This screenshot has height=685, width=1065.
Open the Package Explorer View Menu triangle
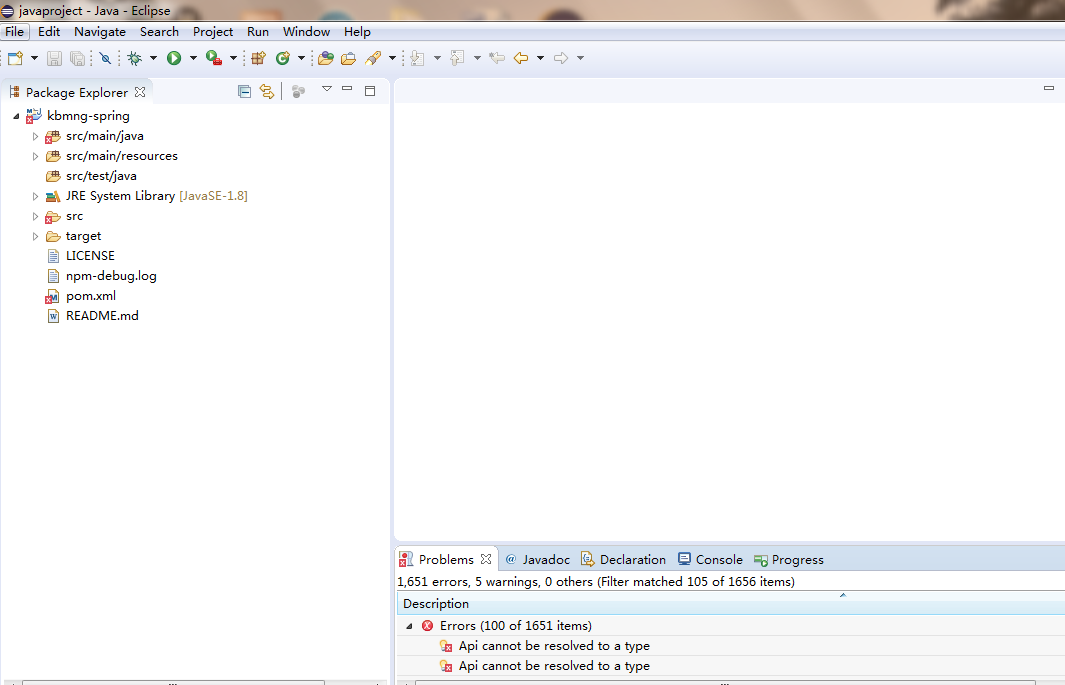coord(327,89)
